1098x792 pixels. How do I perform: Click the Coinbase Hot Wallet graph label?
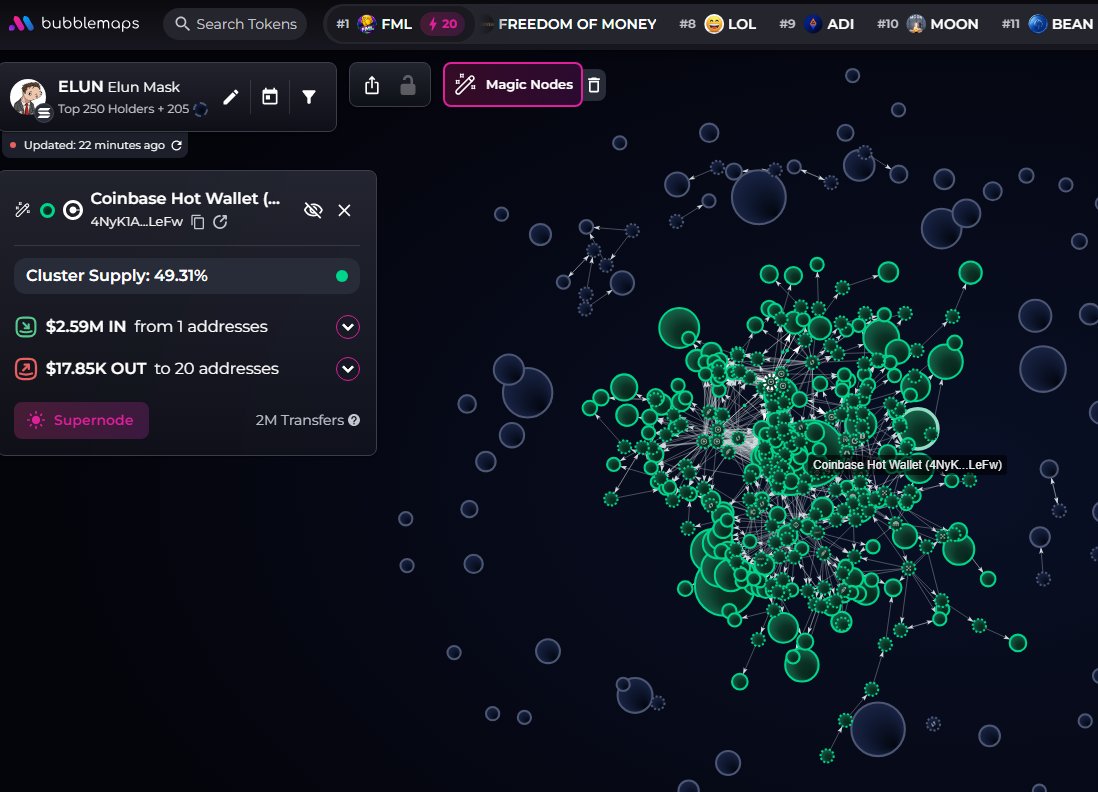907,465
